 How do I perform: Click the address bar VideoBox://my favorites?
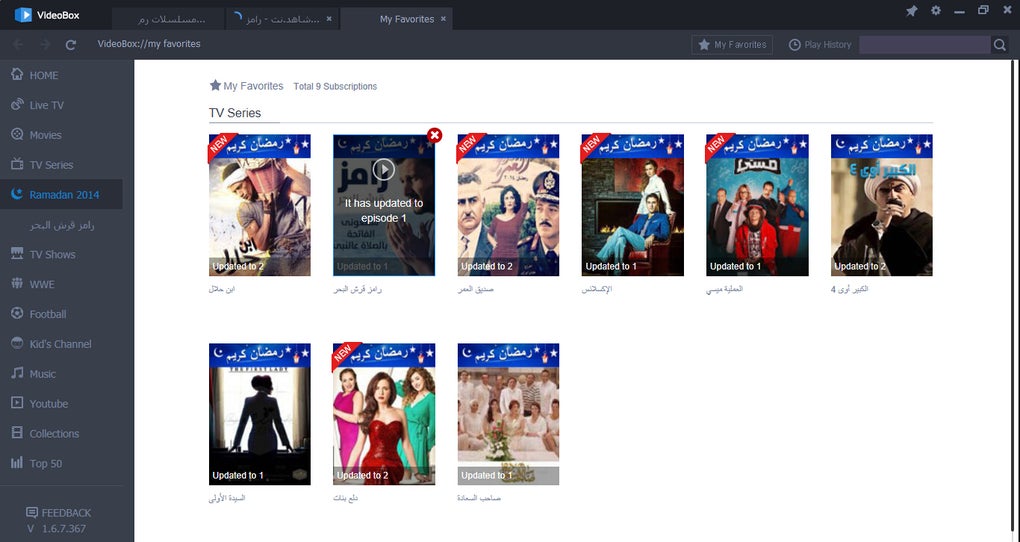tap(149, 44)
